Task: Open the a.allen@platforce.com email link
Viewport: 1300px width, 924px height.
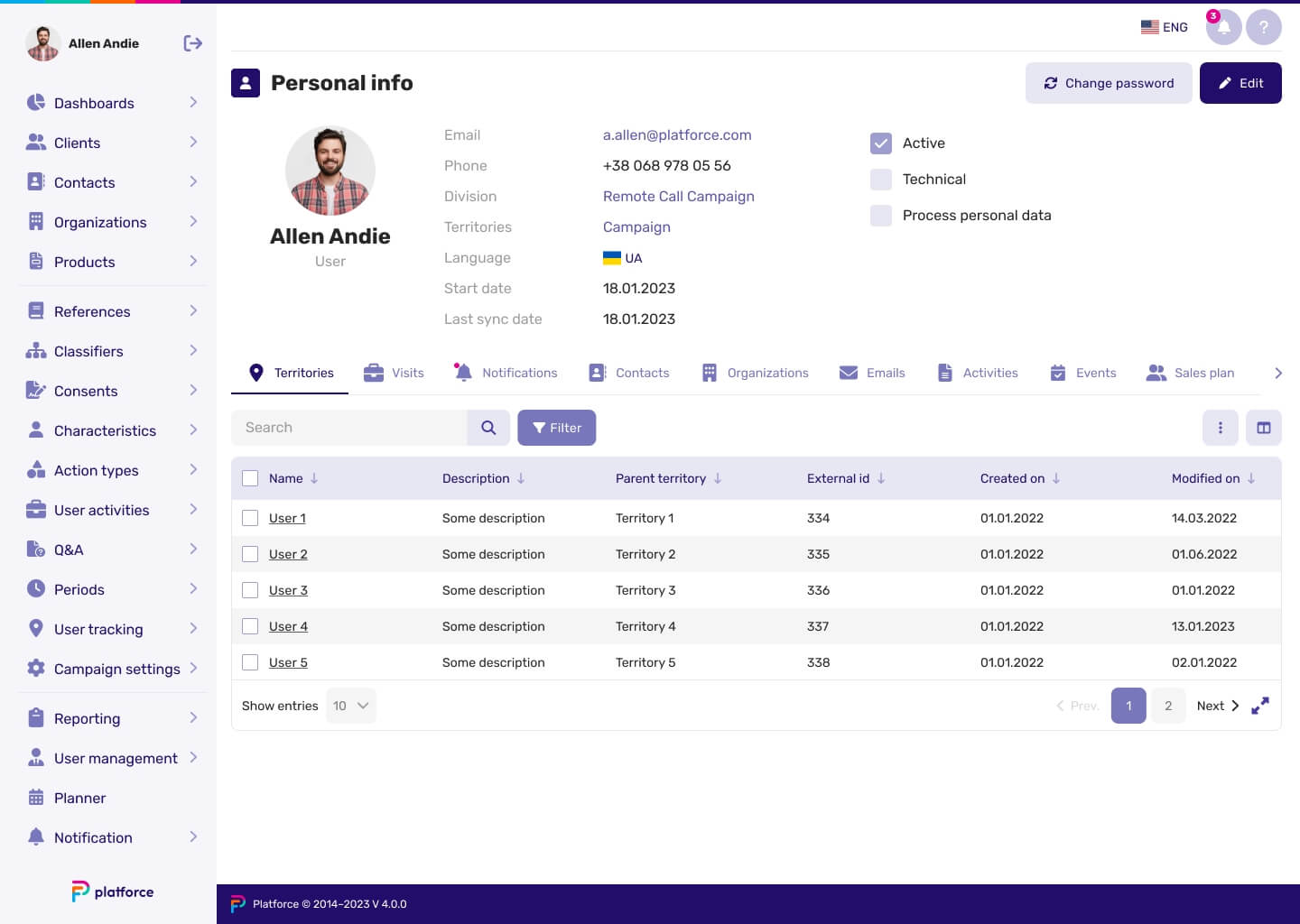Action: [677, 135]
